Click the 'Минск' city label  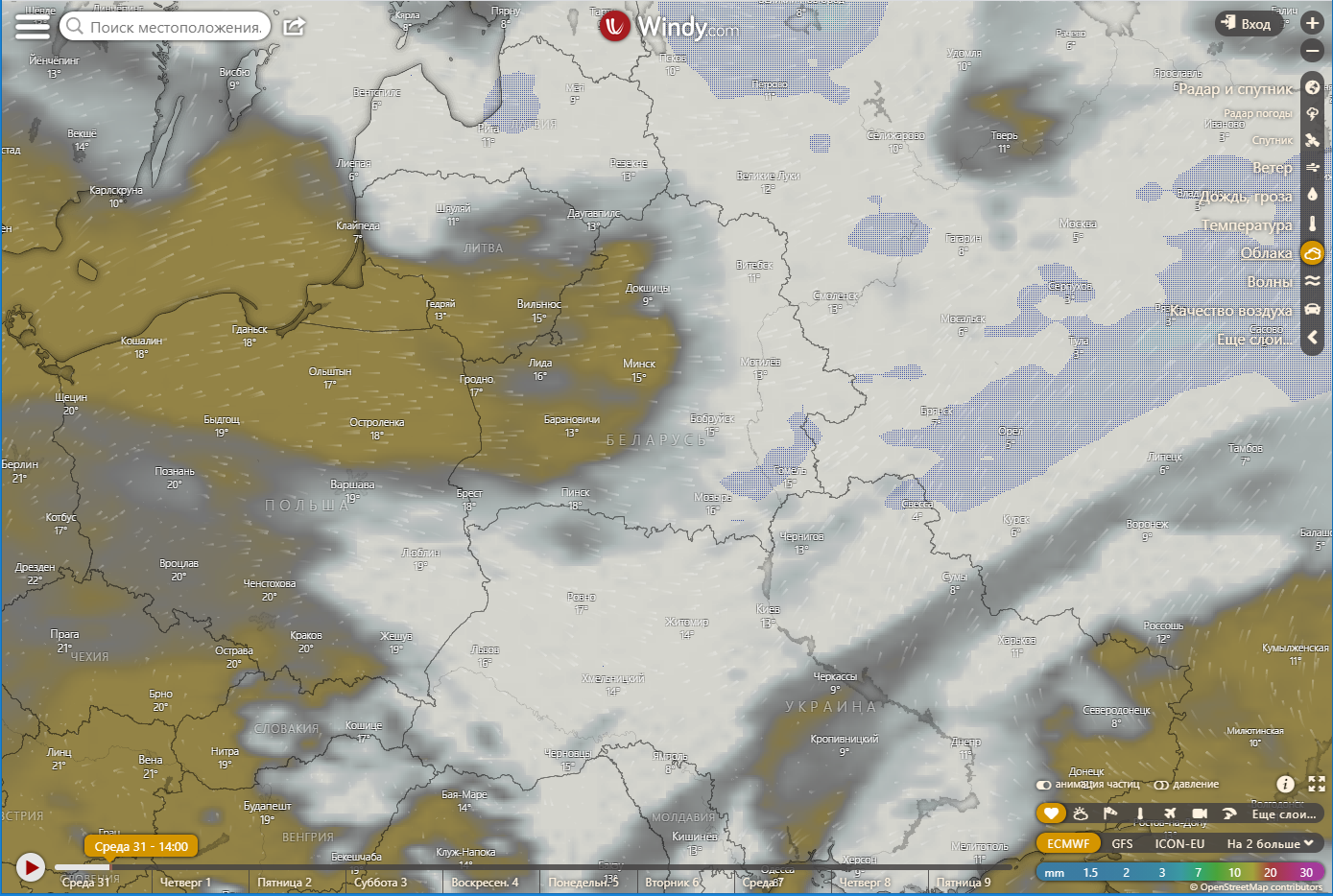click(x=639, y=364)
